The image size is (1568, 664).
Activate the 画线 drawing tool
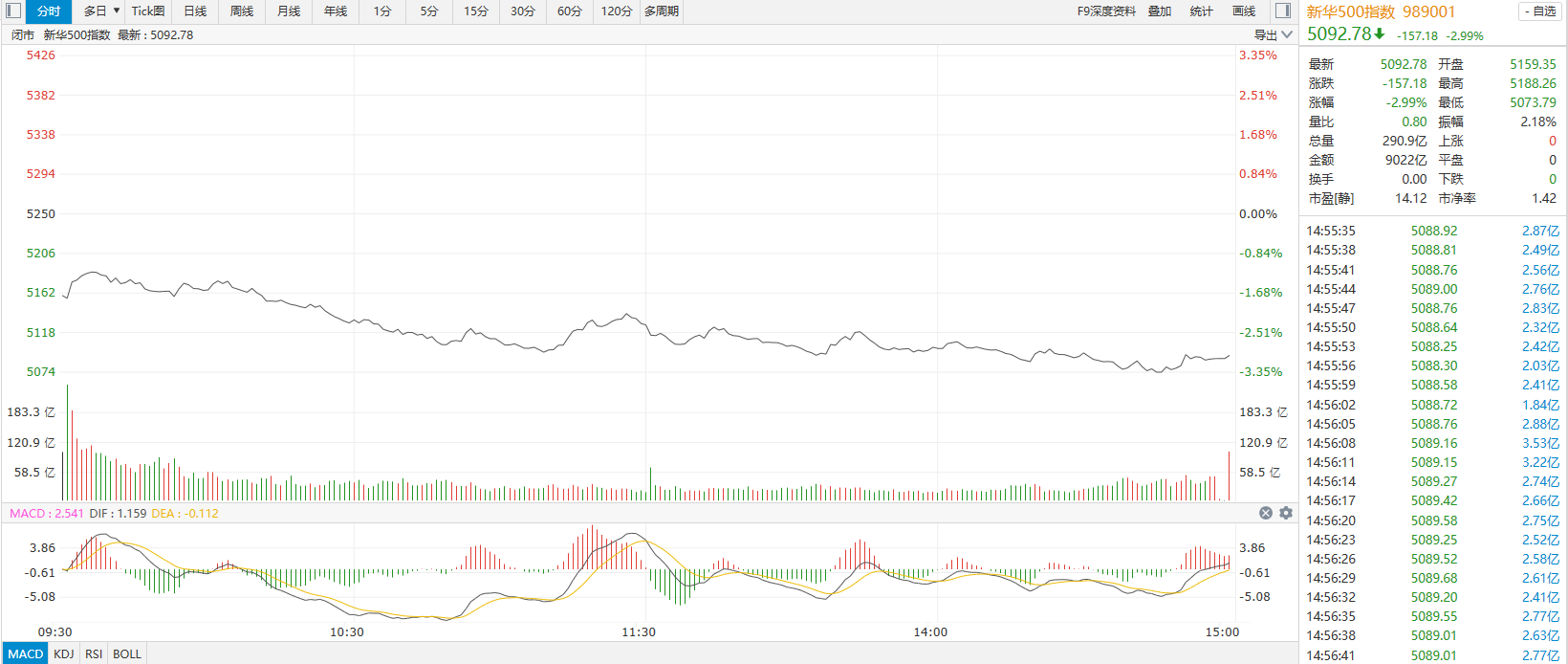point(1244,11)
